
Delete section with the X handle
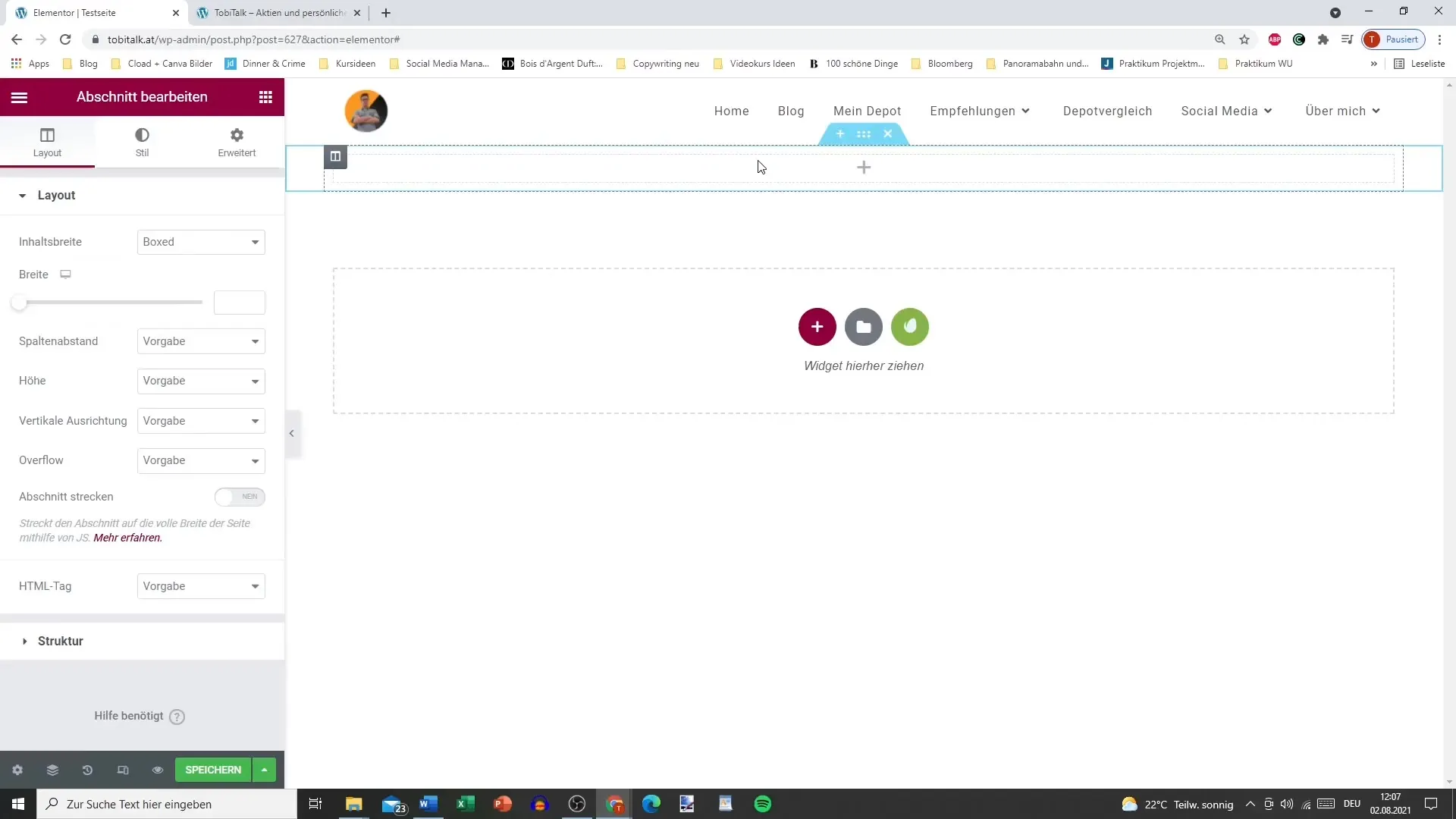[888, 134]
